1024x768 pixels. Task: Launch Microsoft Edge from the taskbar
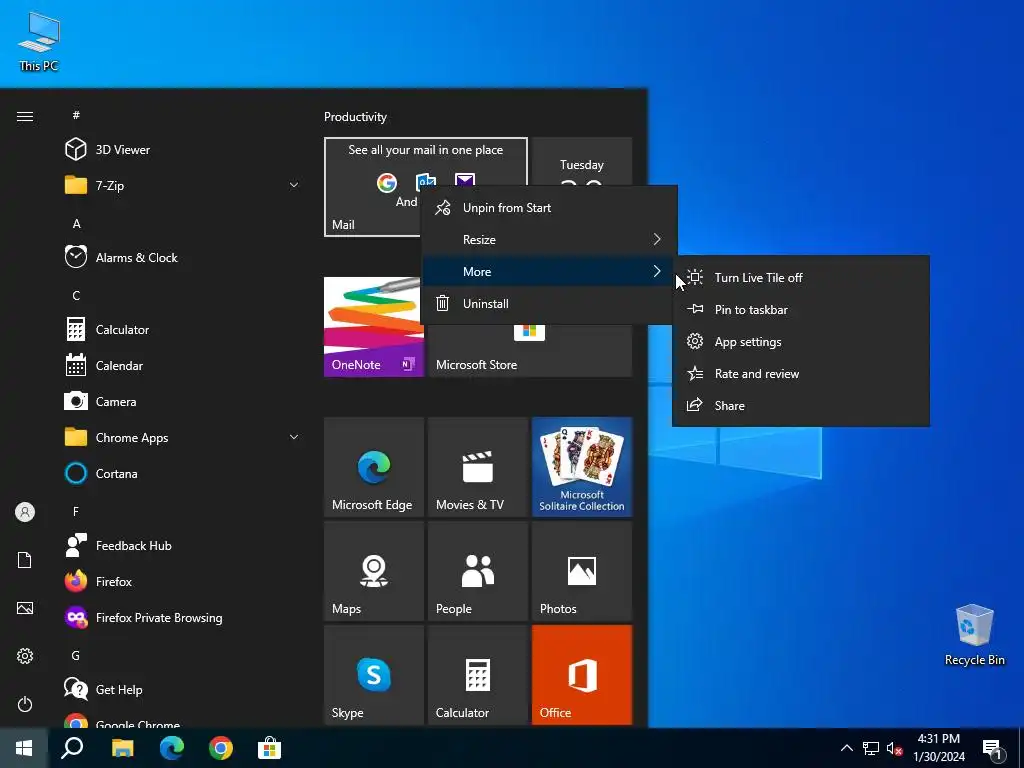pos(172,748)
